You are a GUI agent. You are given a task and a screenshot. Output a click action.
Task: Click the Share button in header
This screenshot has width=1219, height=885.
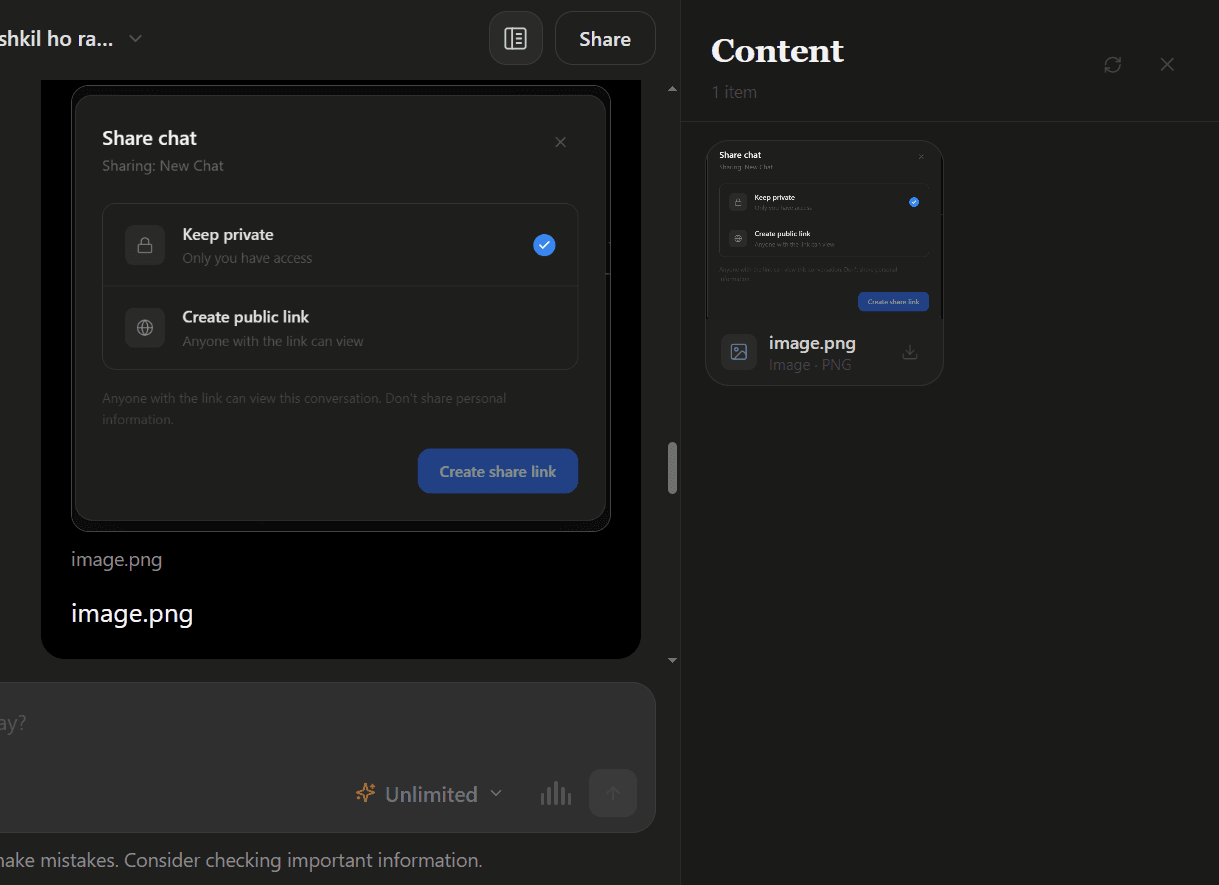pos(605,39)
